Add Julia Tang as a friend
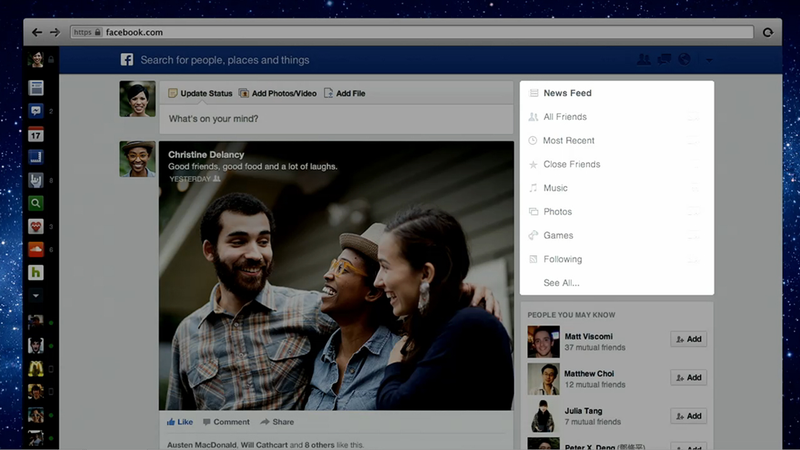Viewport: 800px width, 450px height. coord(688,416)
